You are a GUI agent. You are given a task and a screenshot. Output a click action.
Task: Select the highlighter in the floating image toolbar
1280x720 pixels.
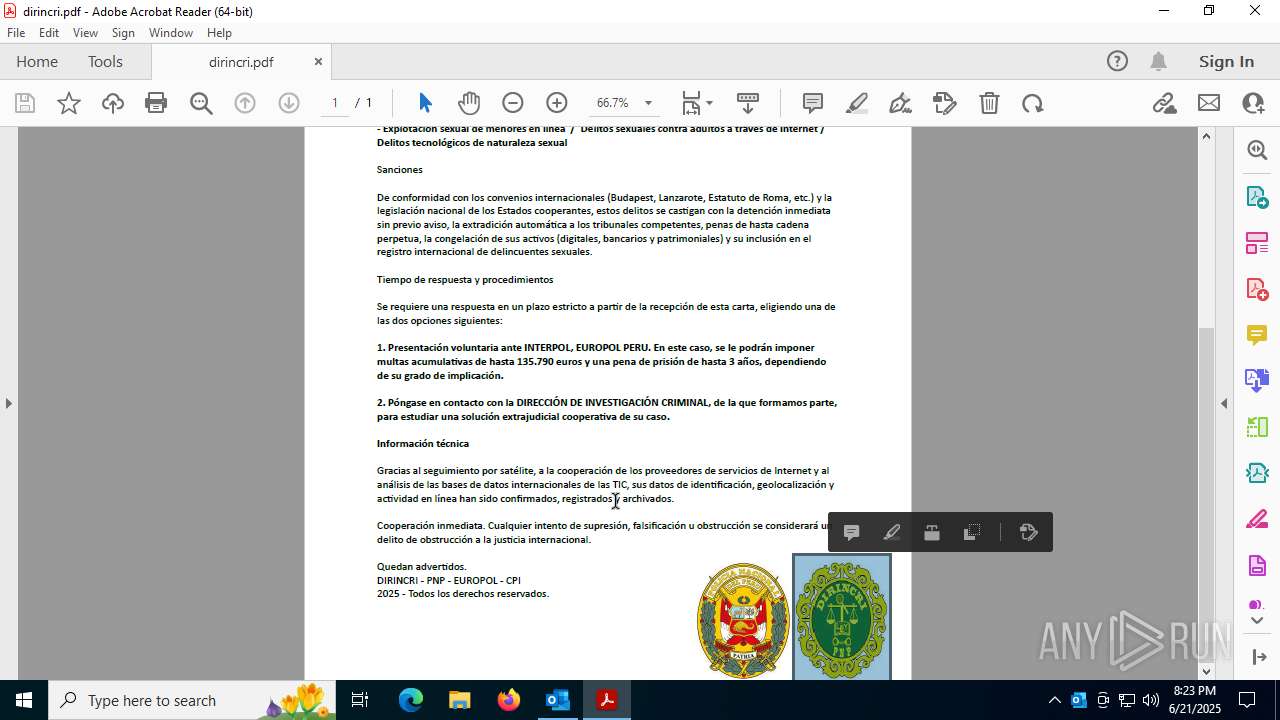(892, 533)
